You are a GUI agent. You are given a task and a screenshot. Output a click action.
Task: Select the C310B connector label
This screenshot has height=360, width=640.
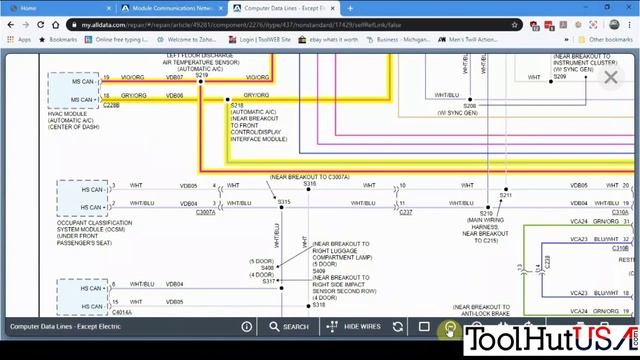pos(620,248)
